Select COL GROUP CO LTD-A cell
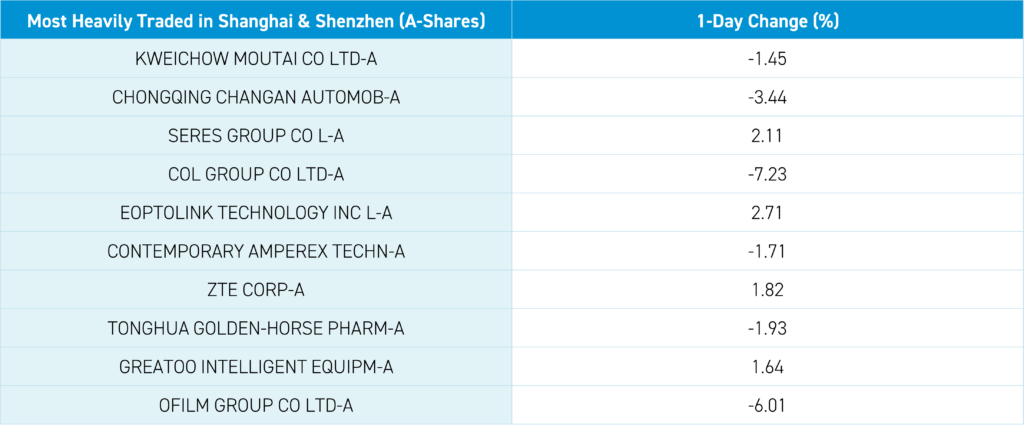 tap(256, 174)
